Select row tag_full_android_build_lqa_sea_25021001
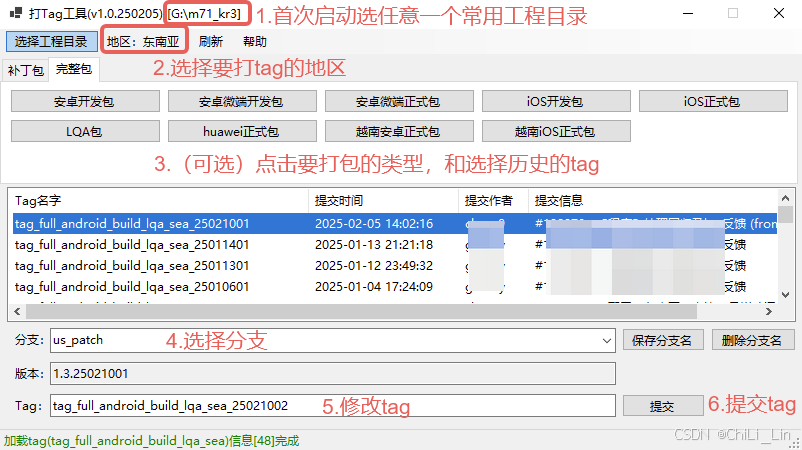Image resolution: width=802 pixels, height=450 pixels. [x=395, y=223]
